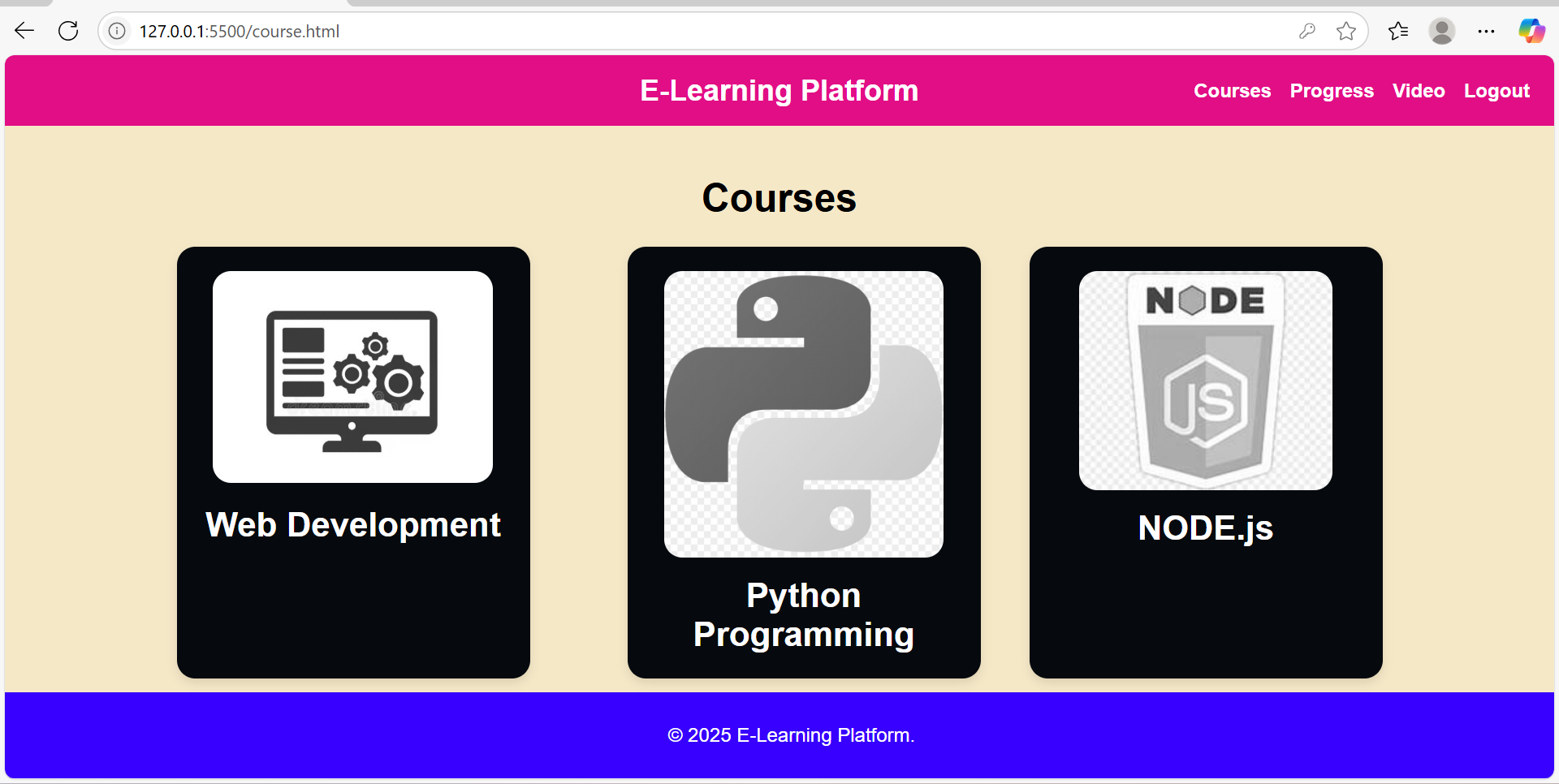Select the NODE.js course title

[1206, 528]
